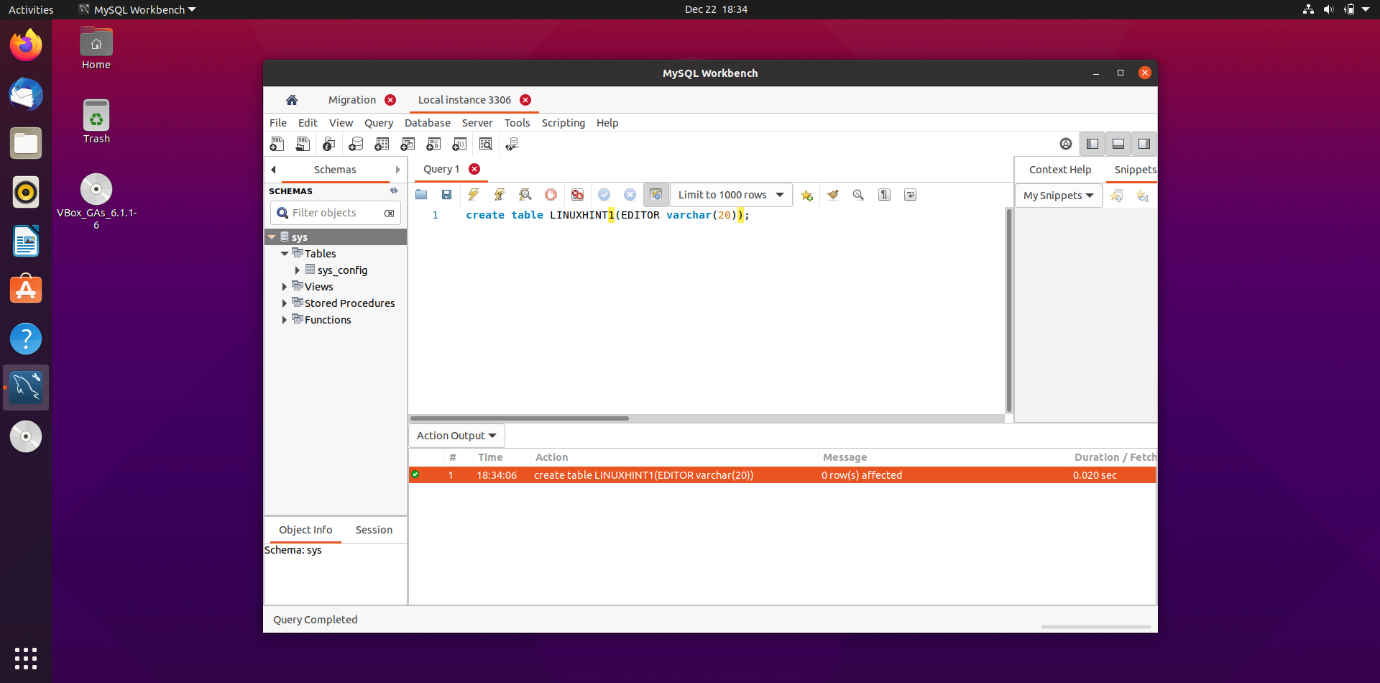Collapse the Tables tree node
This screenshot has height=683, width=1380.
284,253
